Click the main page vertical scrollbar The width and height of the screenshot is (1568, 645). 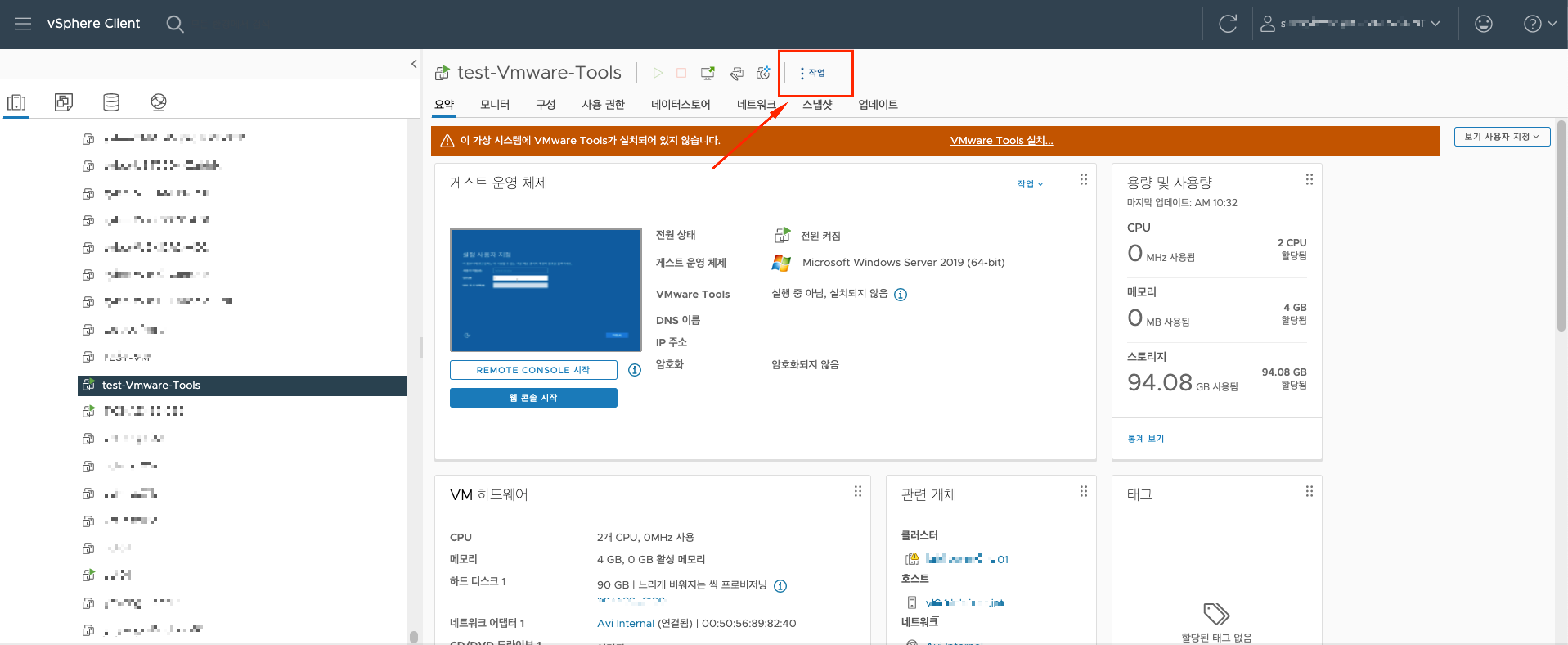pyautogui.click(x=1561, y=226)
